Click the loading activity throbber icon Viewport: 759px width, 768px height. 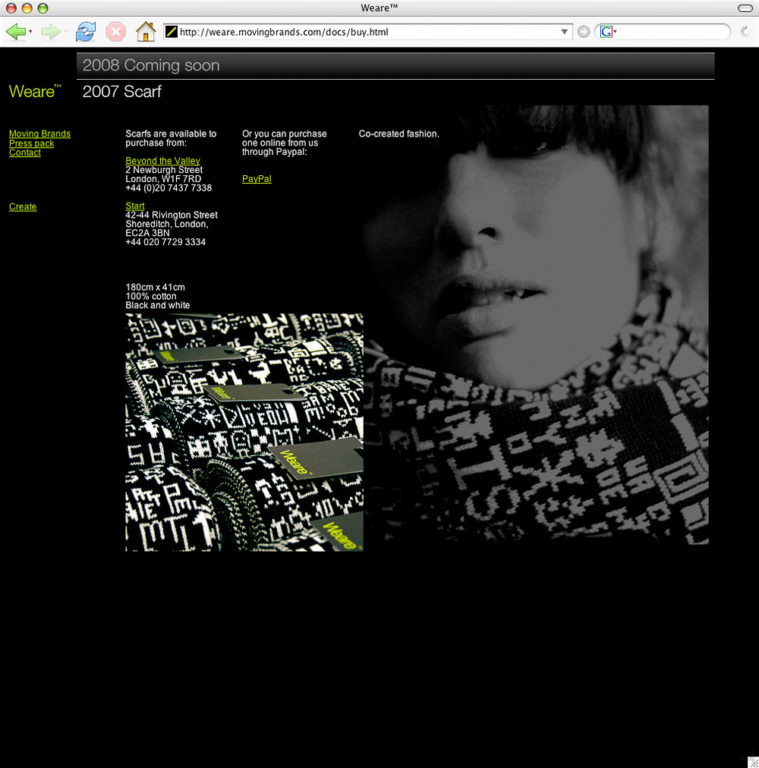pos(745,32)
